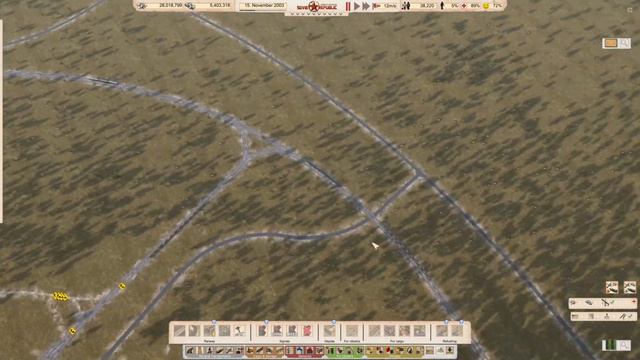Image resolution: width=640 pixels, height=360 pixels.
Task: Open the magnifier beside the orange icon
Action: click(624, 43)
